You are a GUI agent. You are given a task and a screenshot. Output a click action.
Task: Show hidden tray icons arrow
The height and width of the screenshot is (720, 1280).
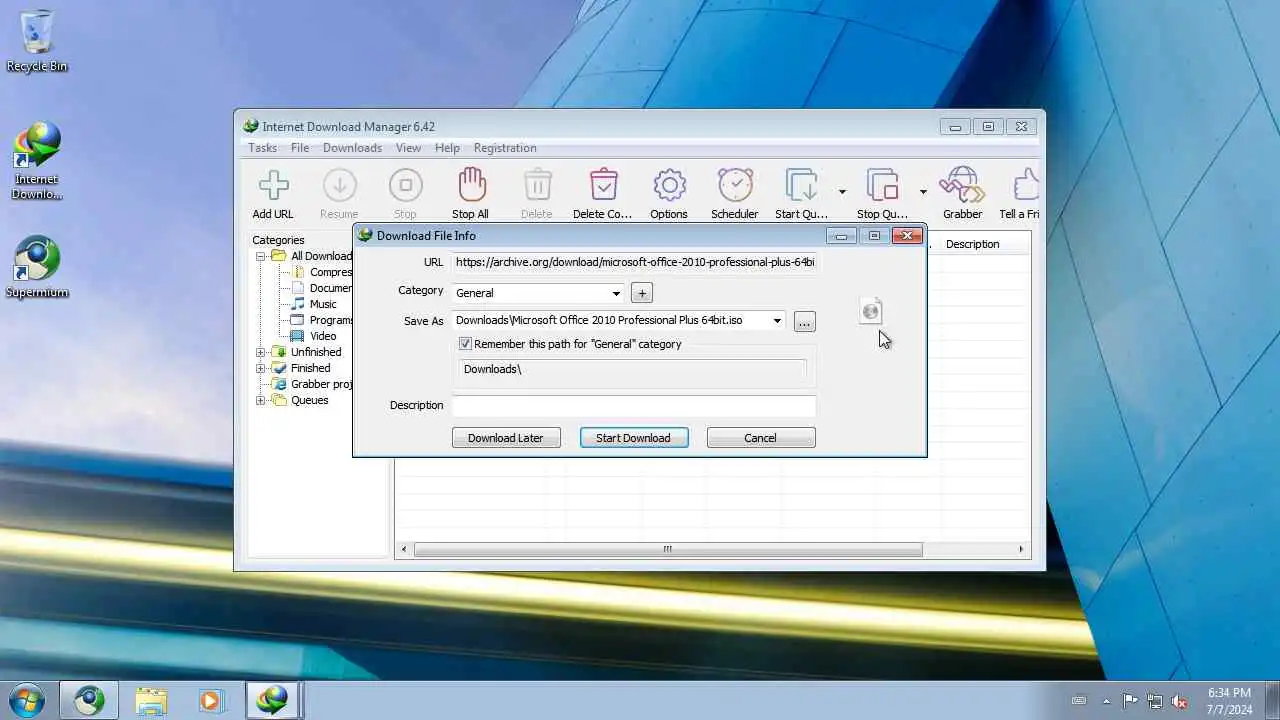tap(1106, 701)
